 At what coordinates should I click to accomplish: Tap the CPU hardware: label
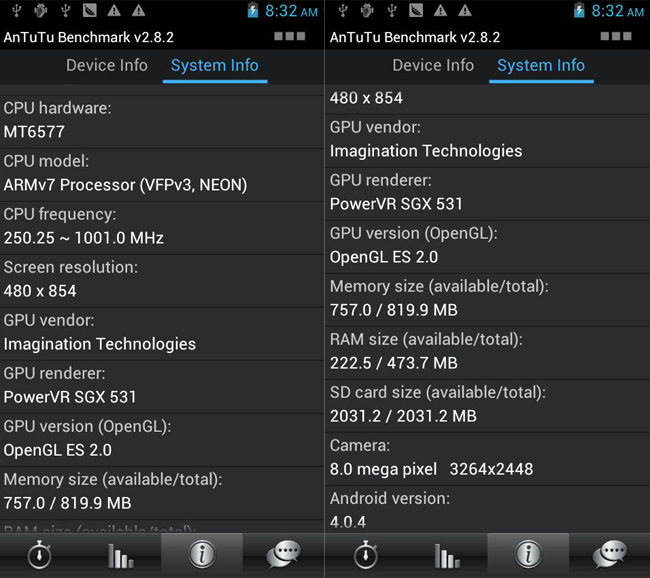point(57,109)
